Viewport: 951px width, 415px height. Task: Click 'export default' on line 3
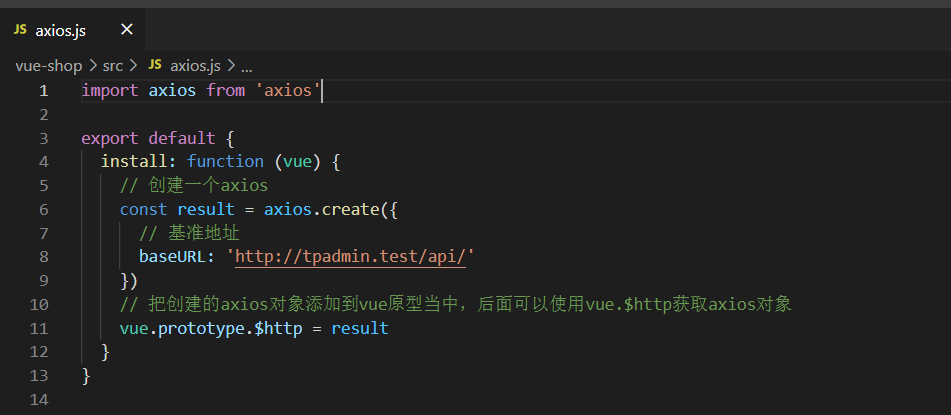pos(149,138)
